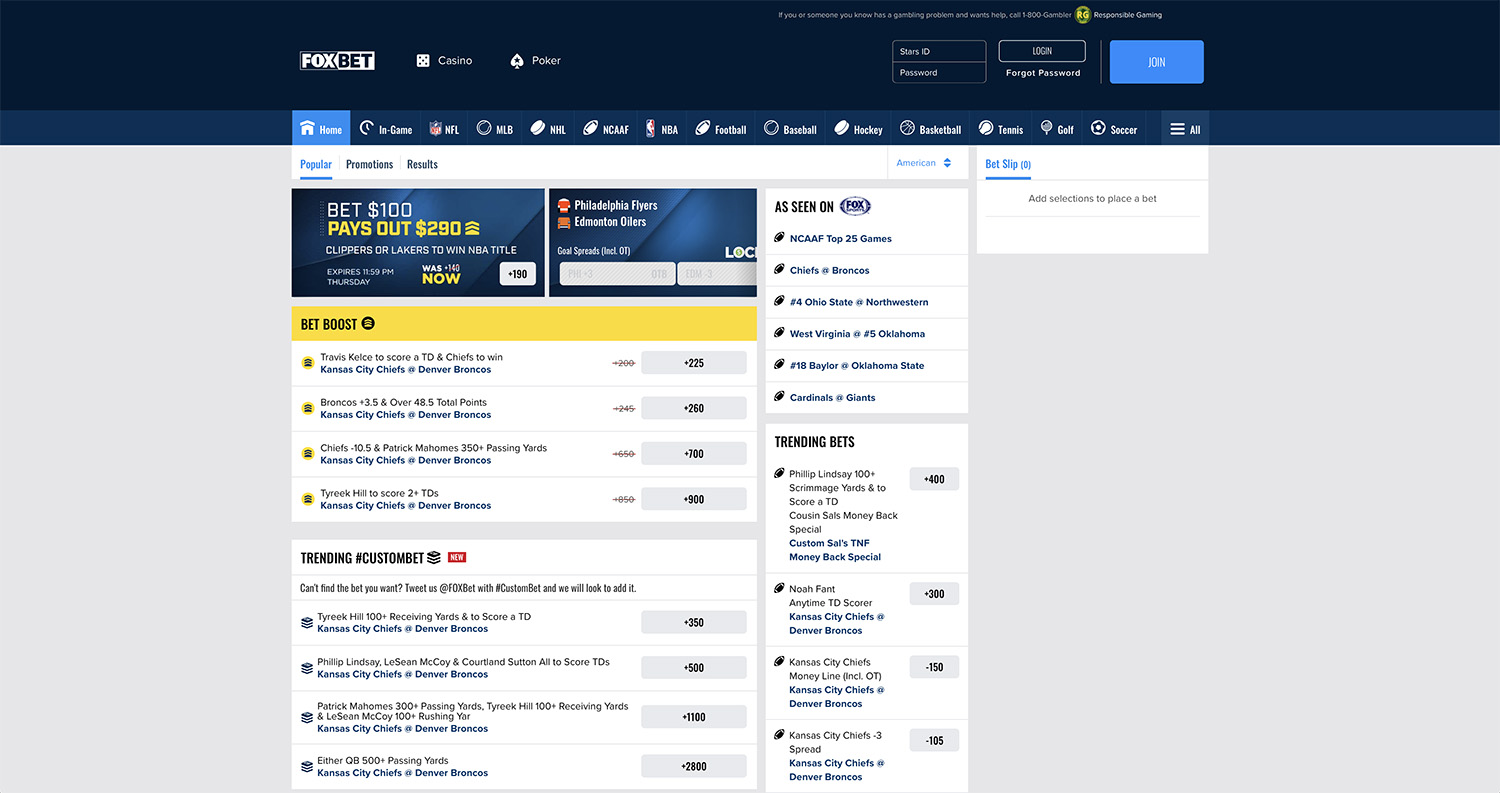This screenshot has width=1500, height=793.
Task: Select +2800 odds for Either QB 500+ Passing Yards
Action: click(x=694, y=766)
